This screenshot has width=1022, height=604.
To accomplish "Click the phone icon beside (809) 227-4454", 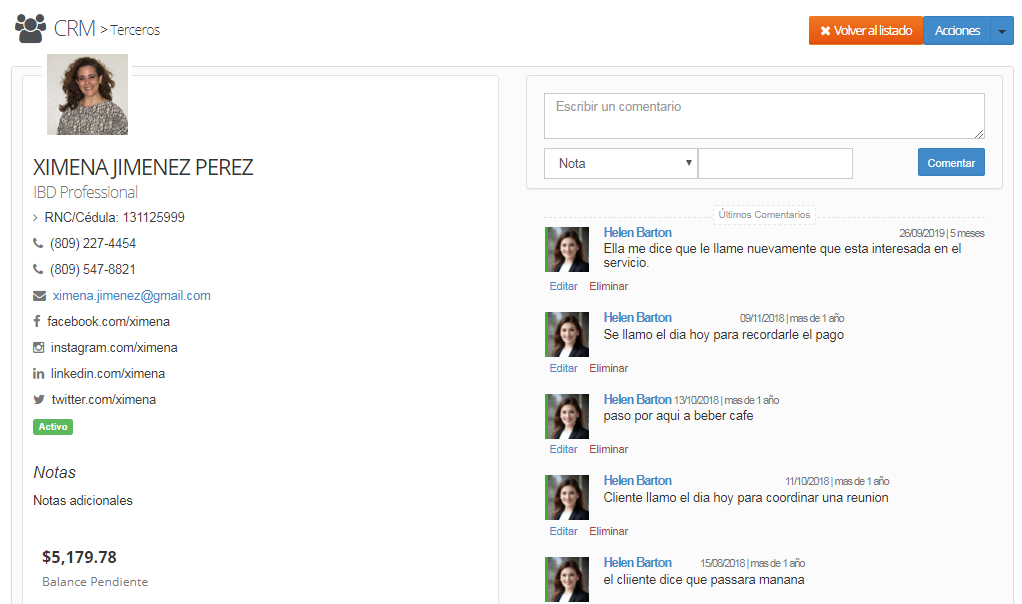I will point(38,243).
